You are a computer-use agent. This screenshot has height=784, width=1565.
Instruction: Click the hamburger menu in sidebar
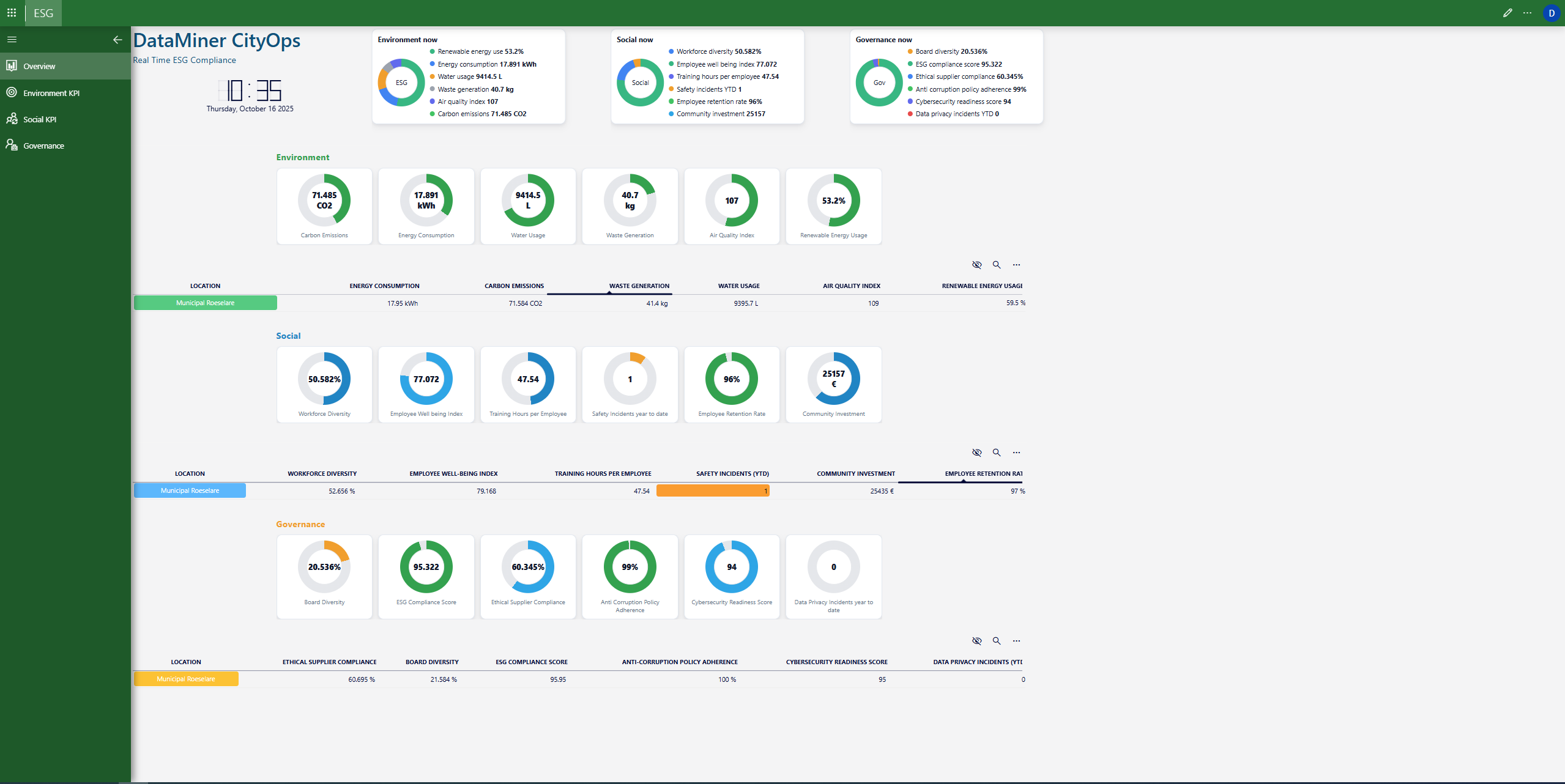12,40
